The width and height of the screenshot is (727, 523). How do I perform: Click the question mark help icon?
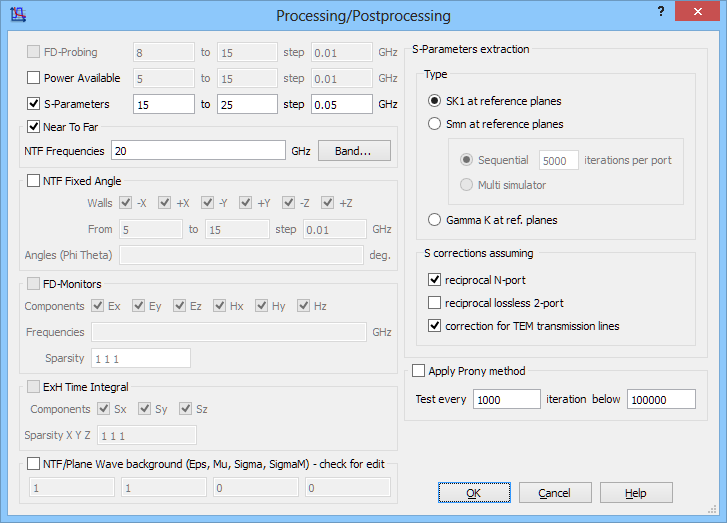tap(661, 12)
